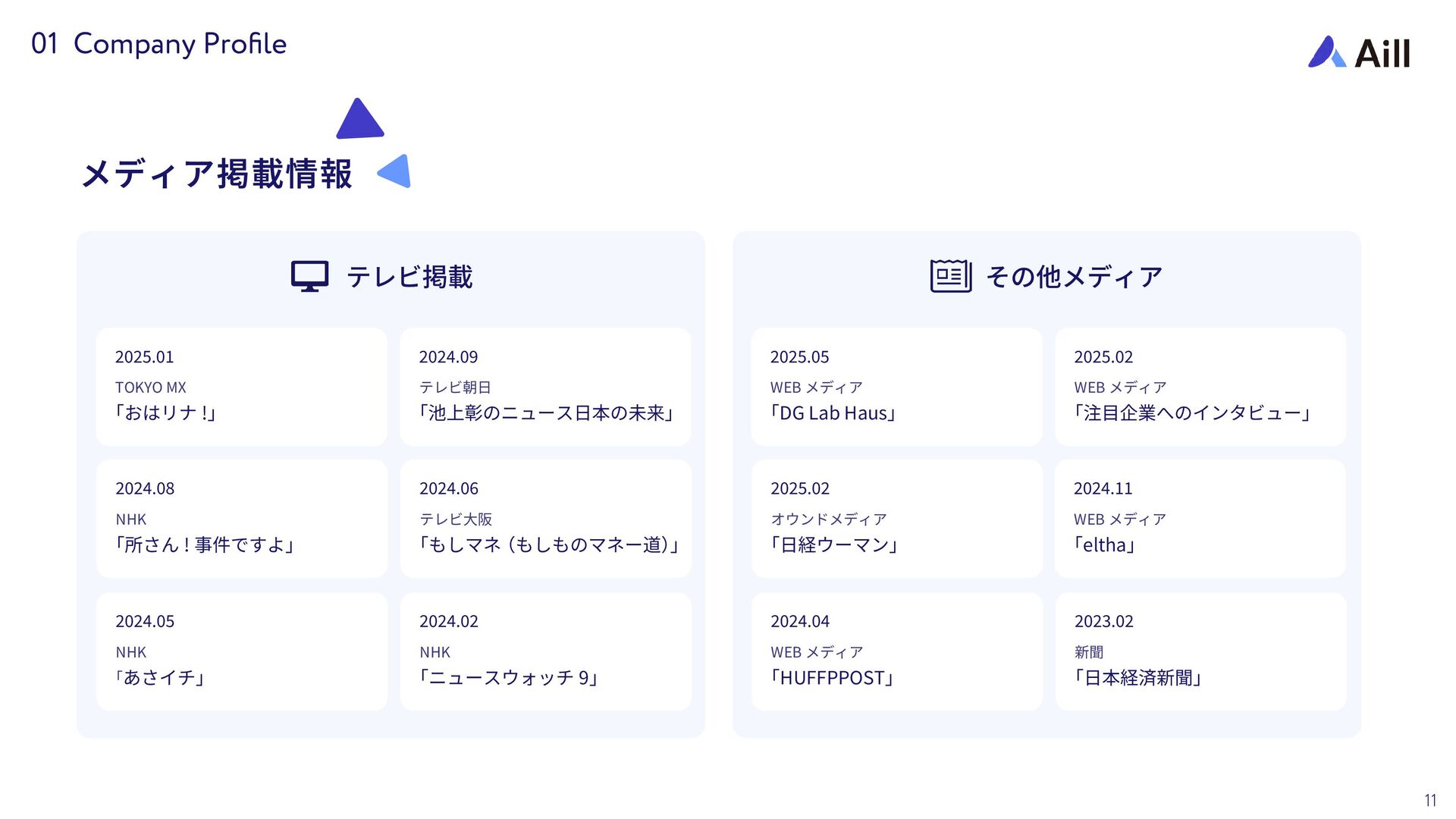This screenshot has height=819, width=1456.
Task: Open the テレビ朝日 池上彰のニュース card
Action: 545,387
